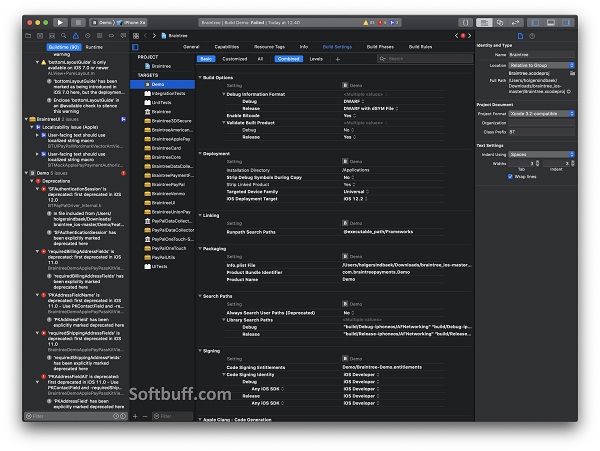Open the Source Control navigator icon
The height and width of the screenshot is (451, 600).
(x=40, y=36)
